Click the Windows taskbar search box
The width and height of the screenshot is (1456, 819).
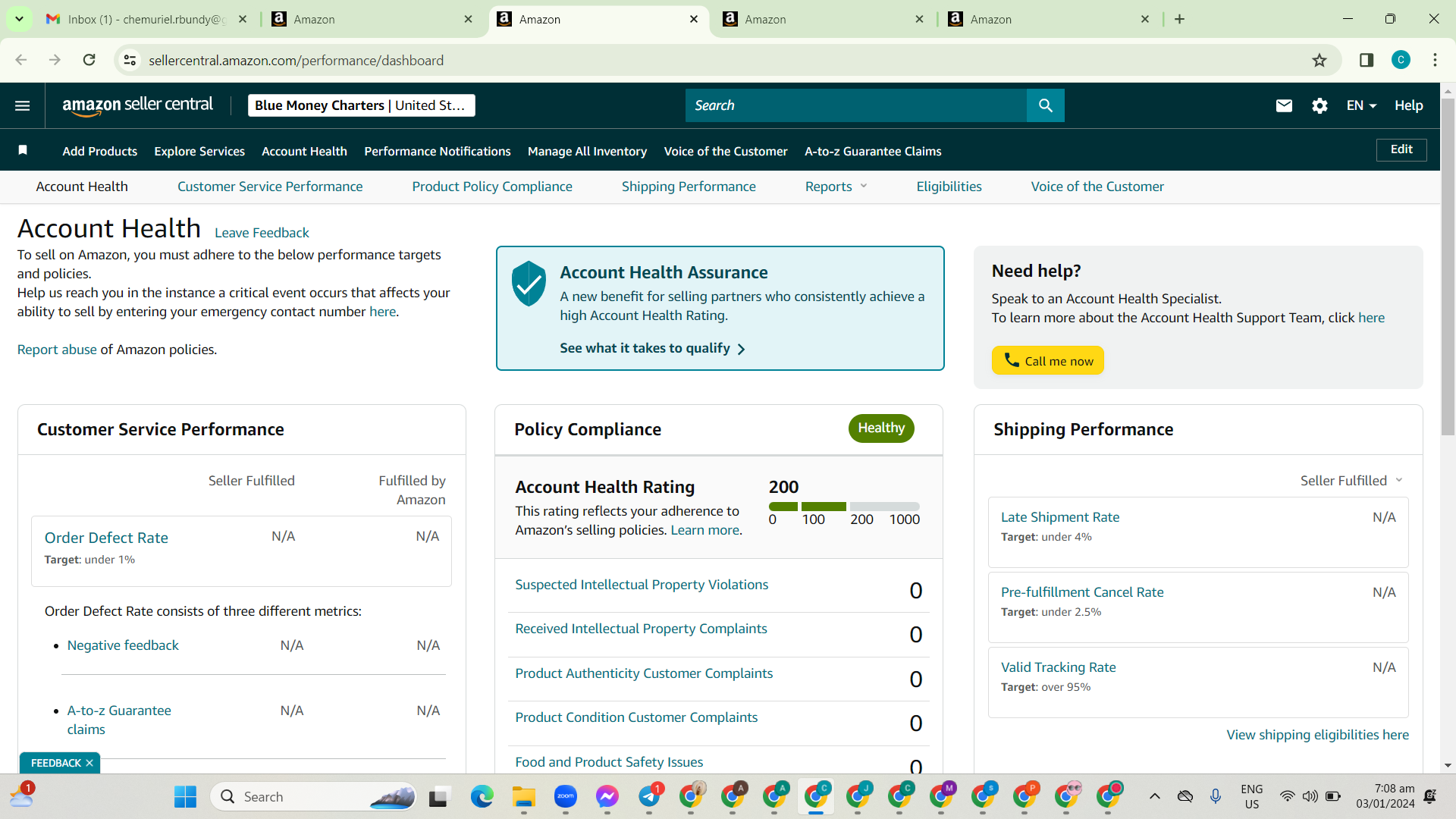(x=313, y=796)
